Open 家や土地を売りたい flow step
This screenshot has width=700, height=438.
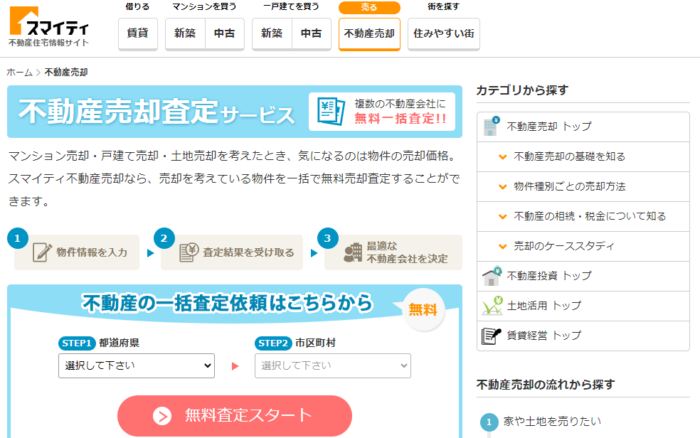pos(552,421)
